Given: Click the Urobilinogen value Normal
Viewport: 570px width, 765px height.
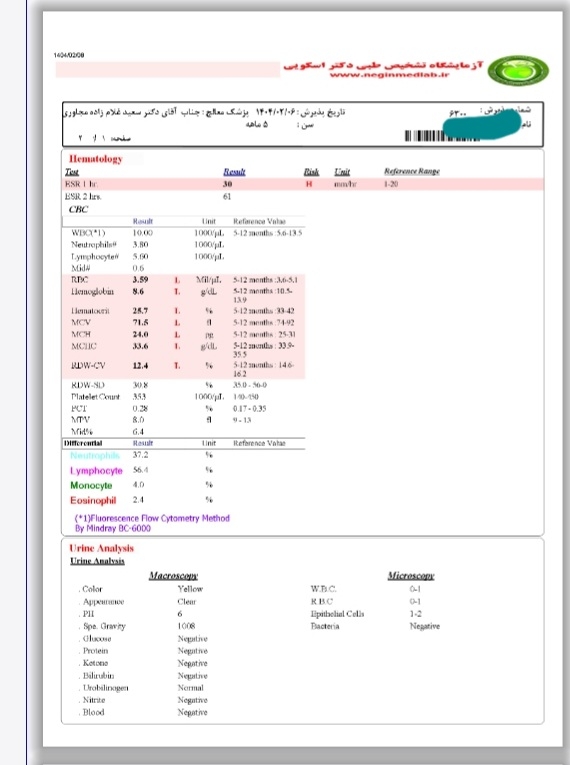Looking at the screenshot, I should [191, 687].
